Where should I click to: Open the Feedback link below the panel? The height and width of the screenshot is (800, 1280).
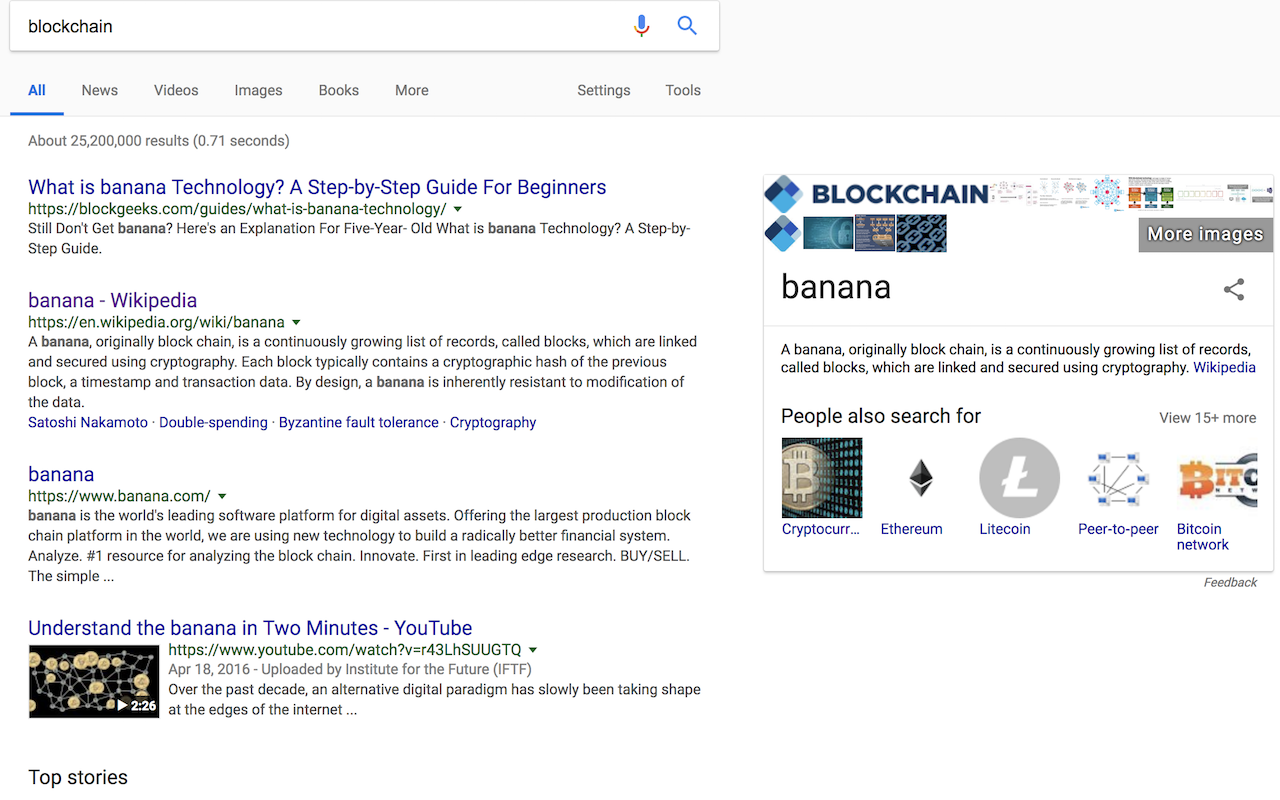(x=1230, y=582)
